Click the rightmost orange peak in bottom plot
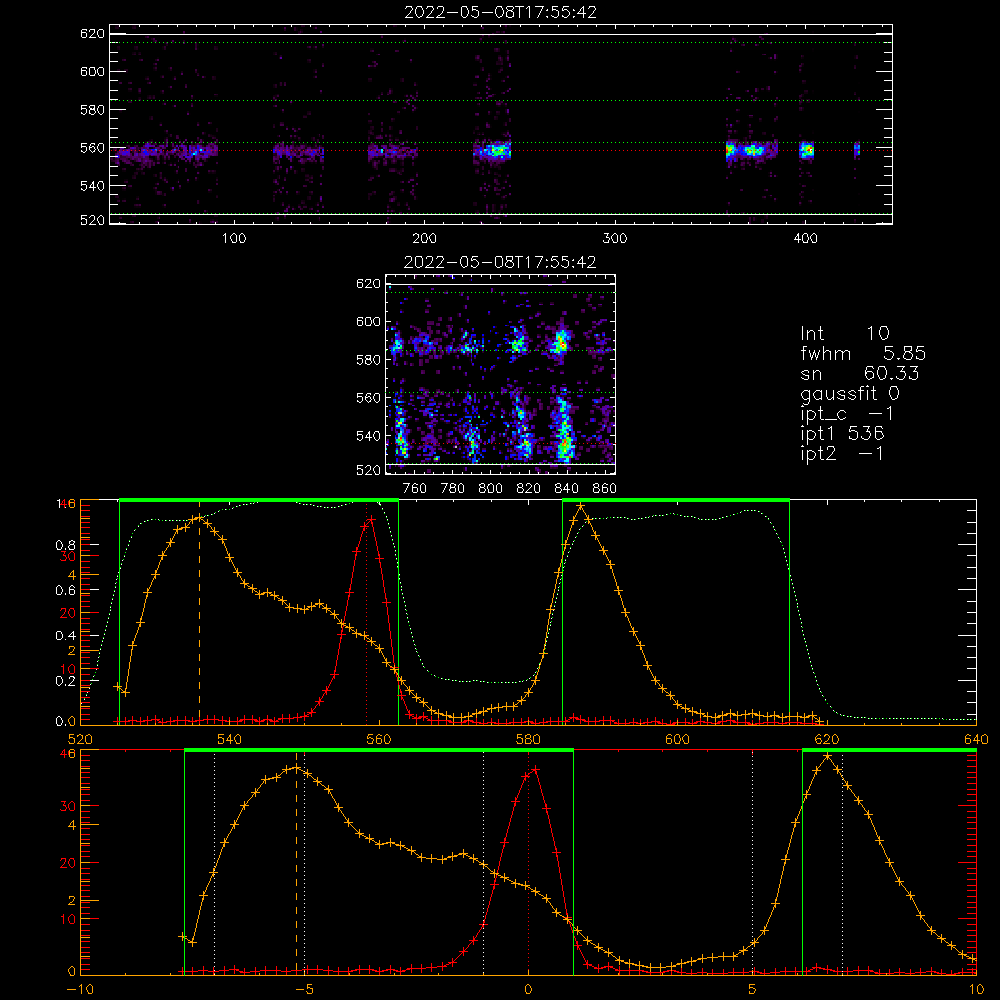This screenshot has height=1000, width=1000. [827, 756]
